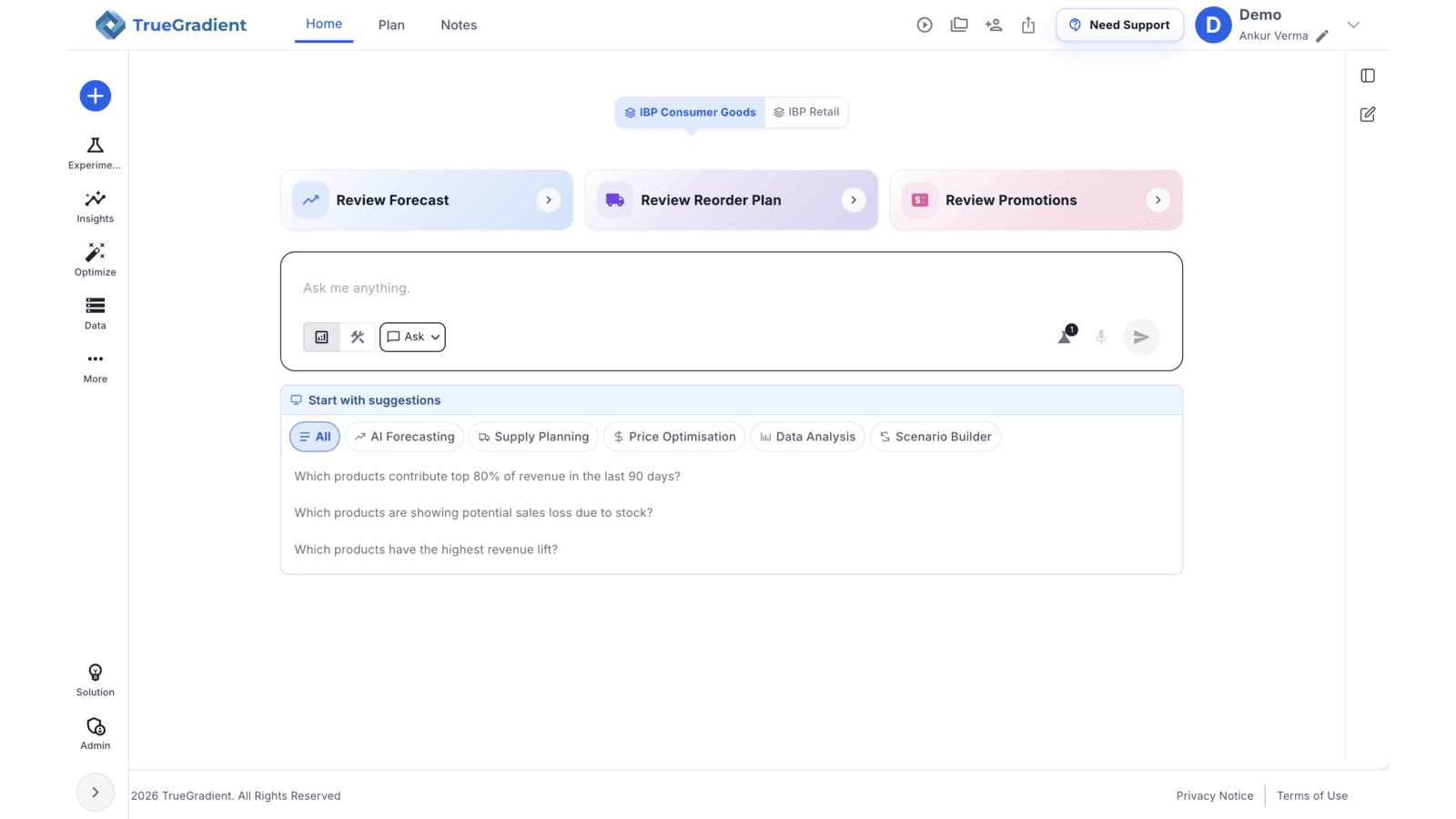Click More options in sidebar
This screenshot has width=1456, height=819.
(95, 367)
